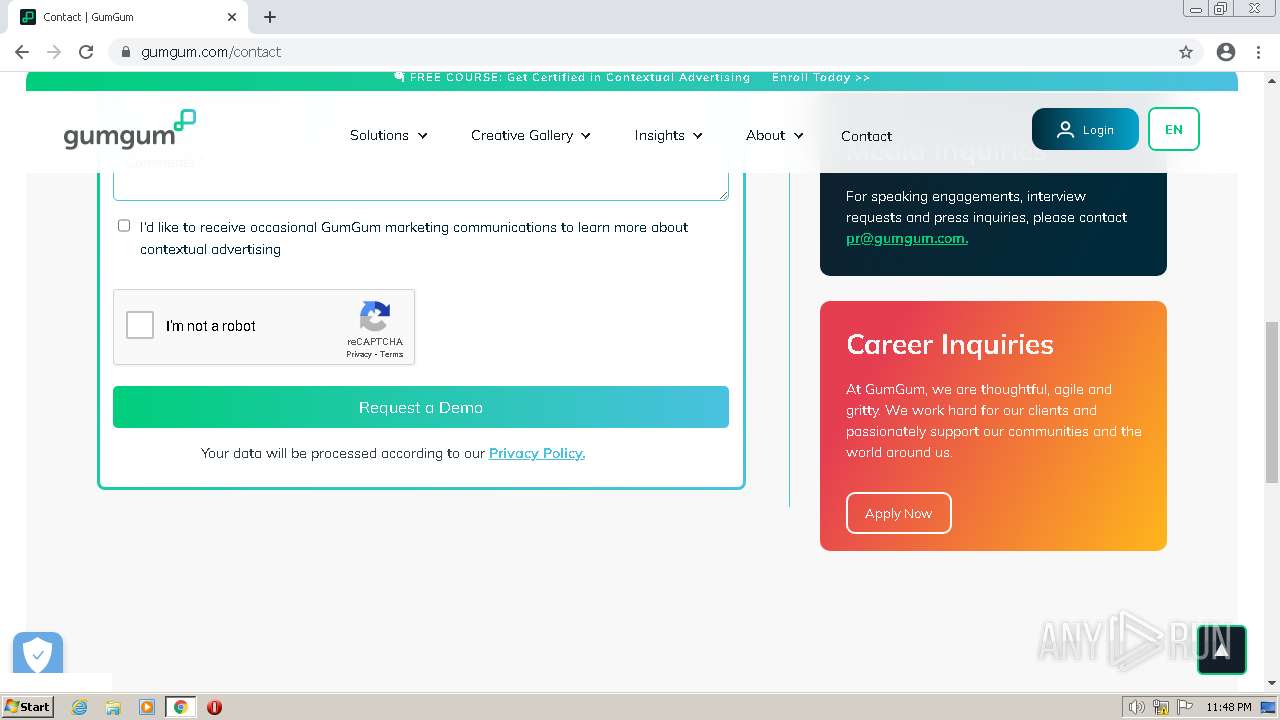1280x720 pixels.
Task: Click the show desktop tray button
Action: pyautogui.click(x=1268, y=707)
